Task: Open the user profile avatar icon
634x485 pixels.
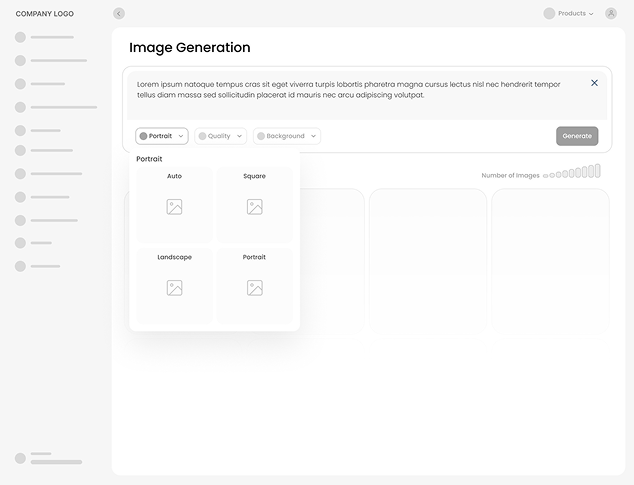Action: (611, 14)
